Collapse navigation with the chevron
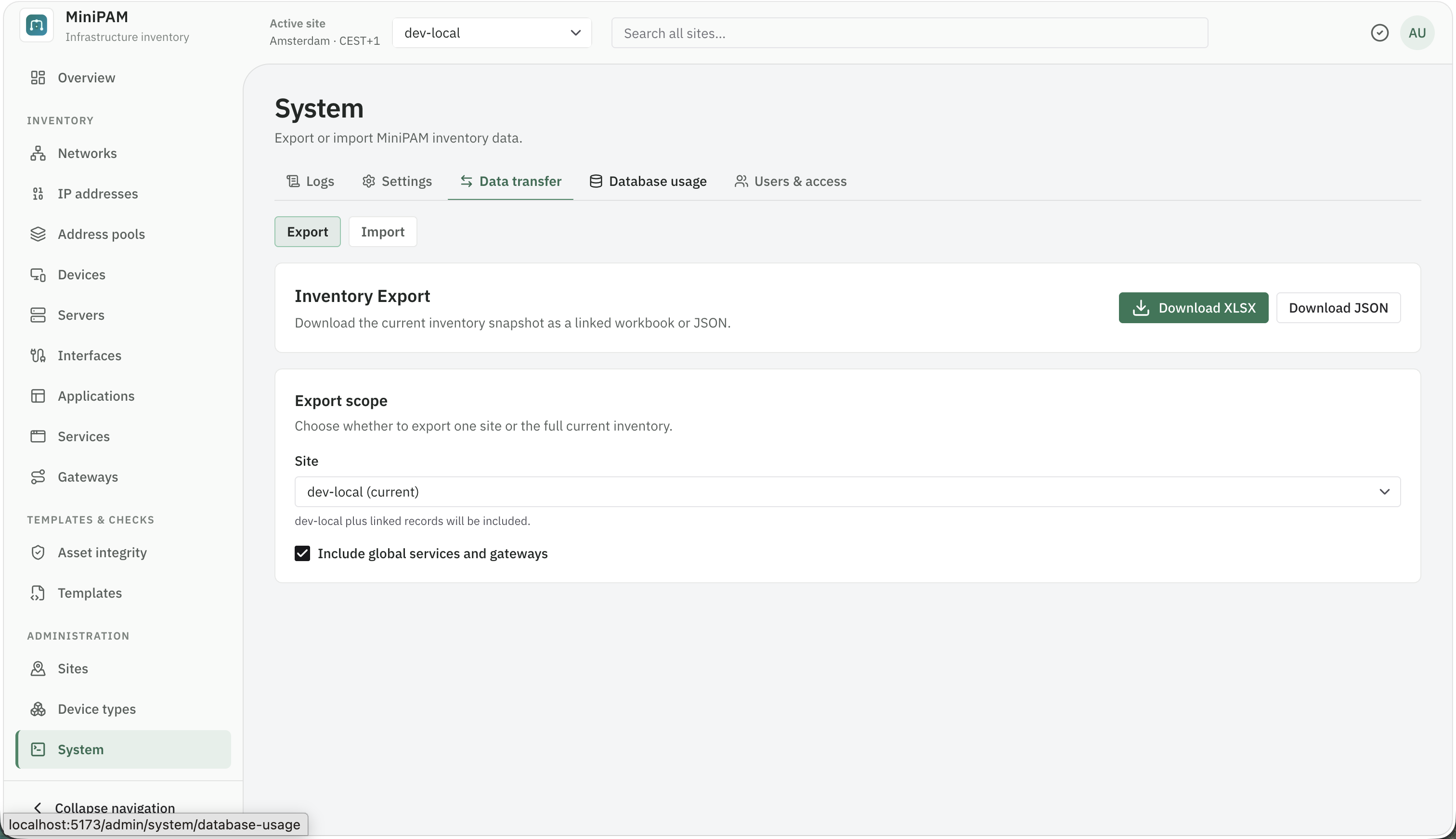The height and width of the screenshot is (839, 1456). pos(38,808)
